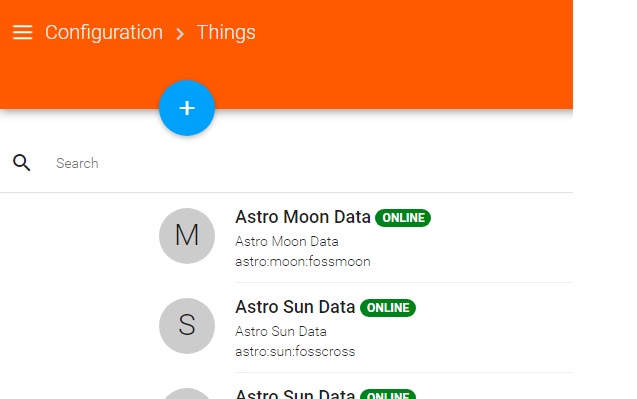The height and width of the screenshot is (399, 637).
Task: Click astro:moon:fossmoon identifier text
Action: (303, 261)
